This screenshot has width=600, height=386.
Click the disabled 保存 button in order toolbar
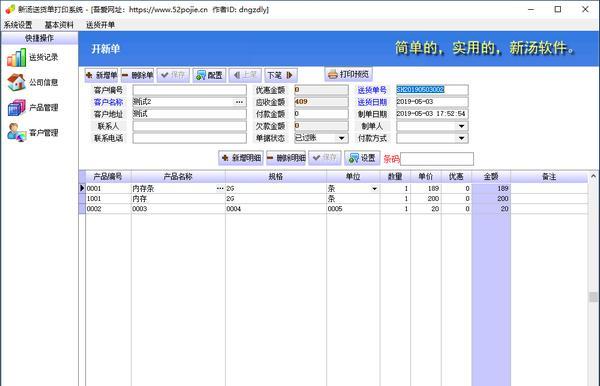[173, 75]
